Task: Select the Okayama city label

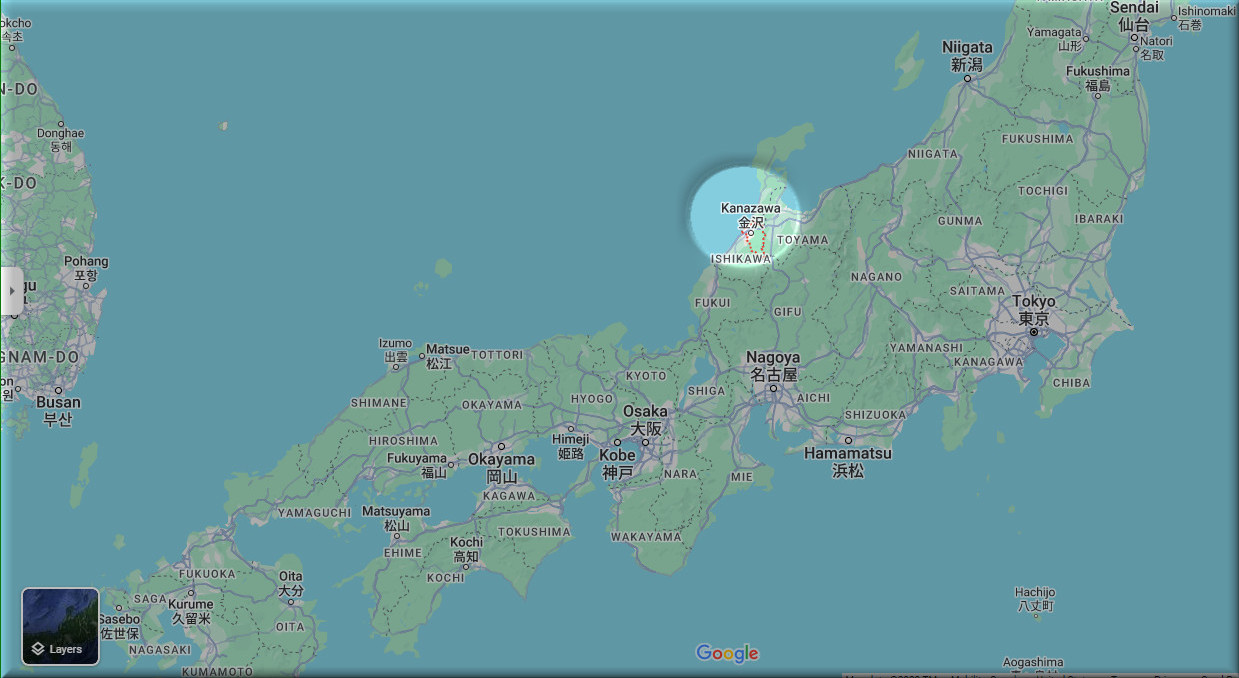Action: coord(501,460)
